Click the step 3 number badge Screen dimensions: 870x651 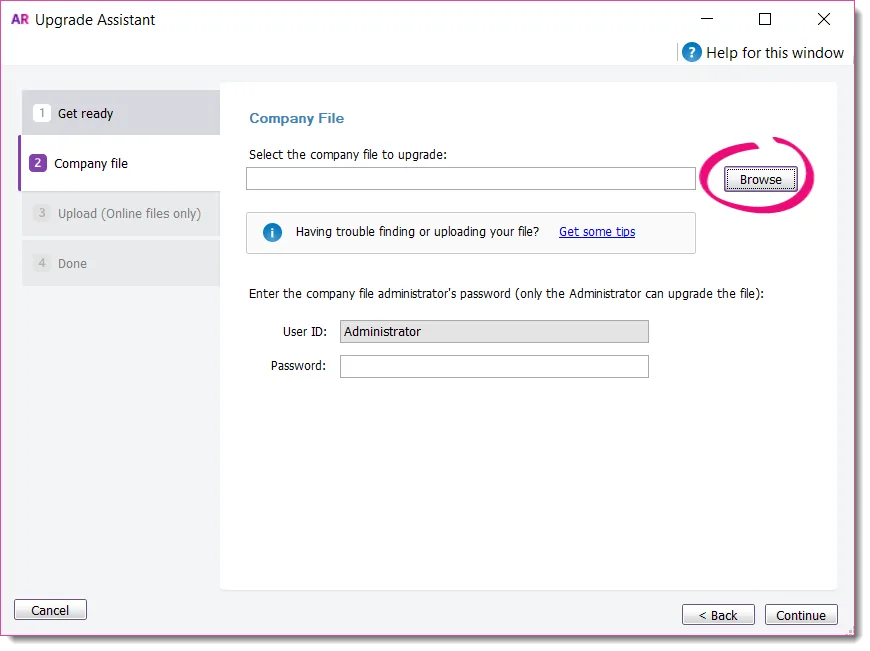(x=41, y=213)
